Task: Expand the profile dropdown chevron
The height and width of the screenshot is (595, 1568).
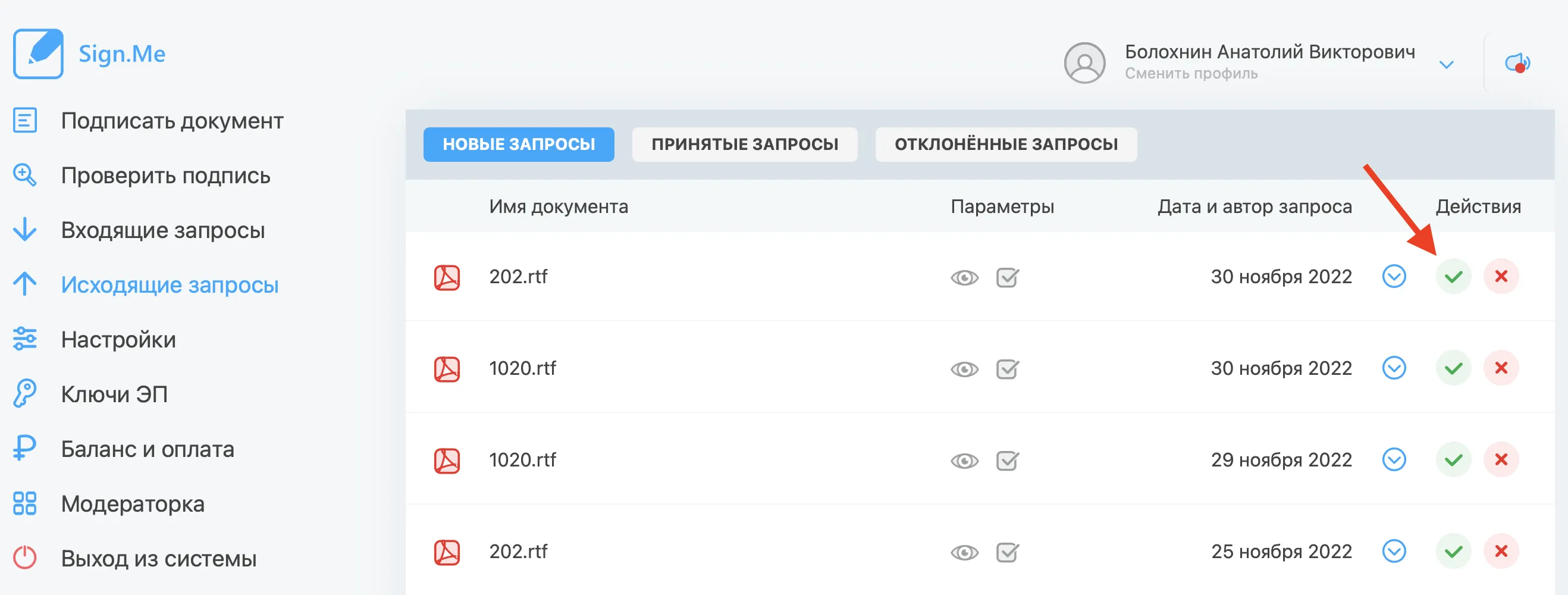Action: 1447,64
